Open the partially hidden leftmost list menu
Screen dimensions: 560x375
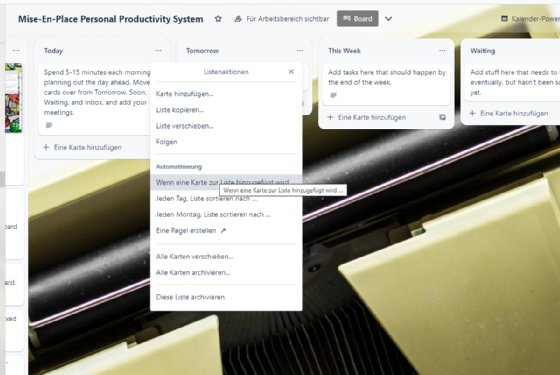pyautogui.click(x=16, y=51)
